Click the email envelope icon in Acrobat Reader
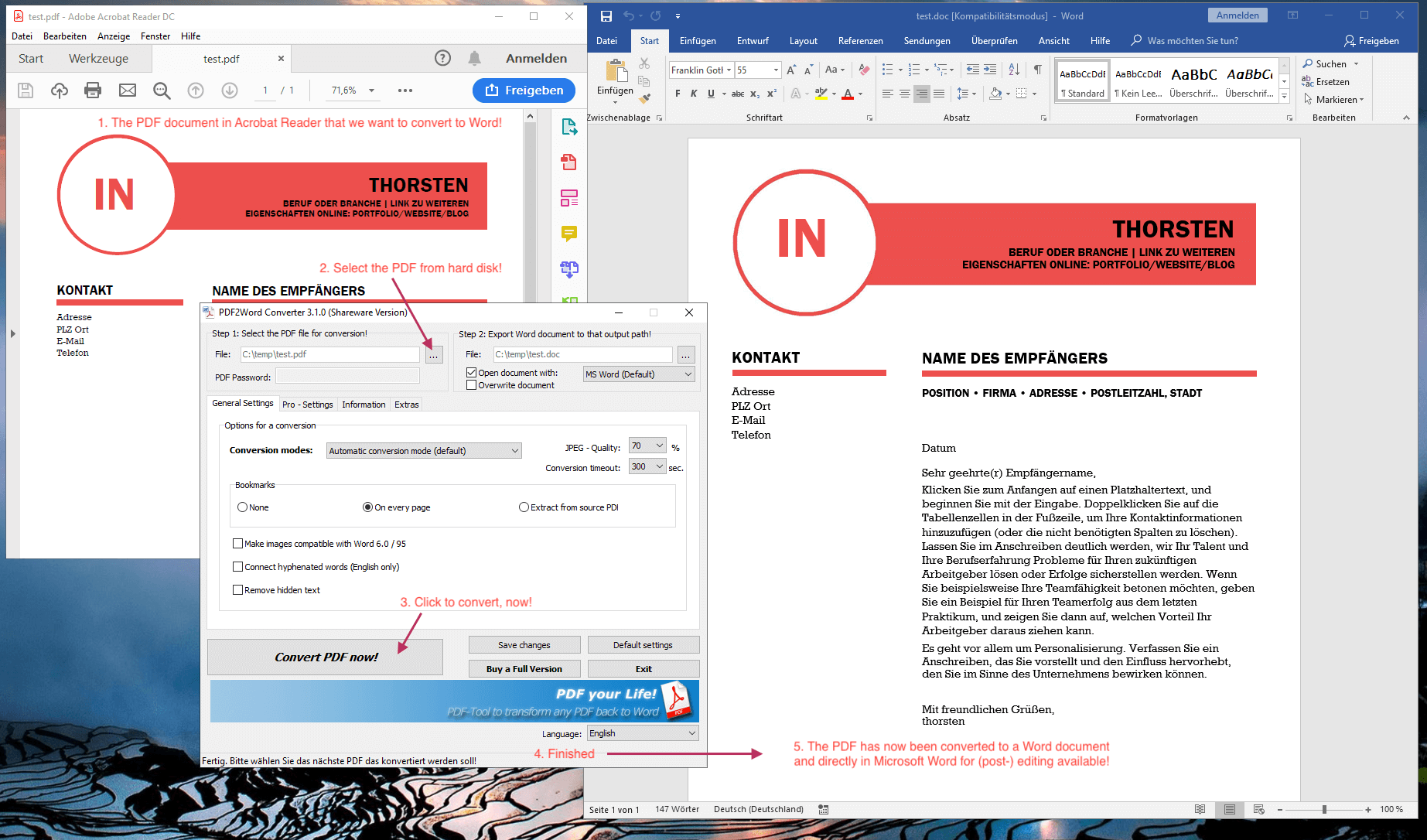 pyautogui.click(x=128, y=90)
